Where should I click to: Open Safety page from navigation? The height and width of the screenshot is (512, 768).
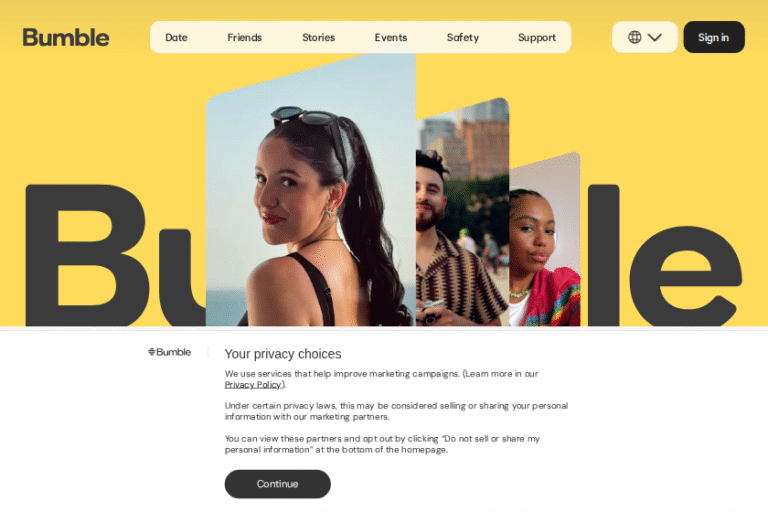[x=463, y=37]
